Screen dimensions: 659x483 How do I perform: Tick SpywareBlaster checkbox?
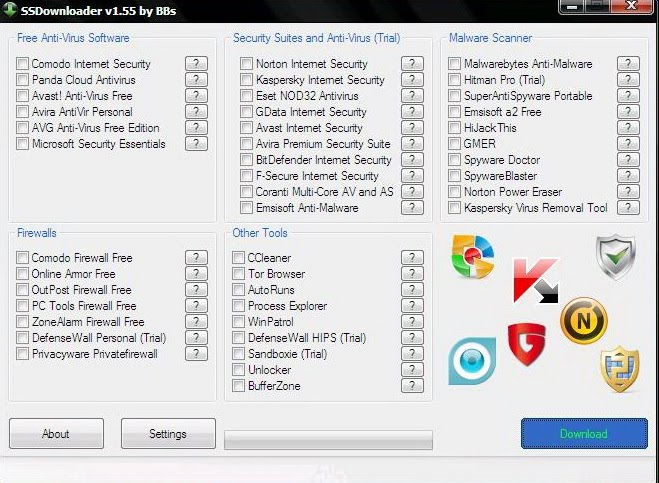pos(454,176)
